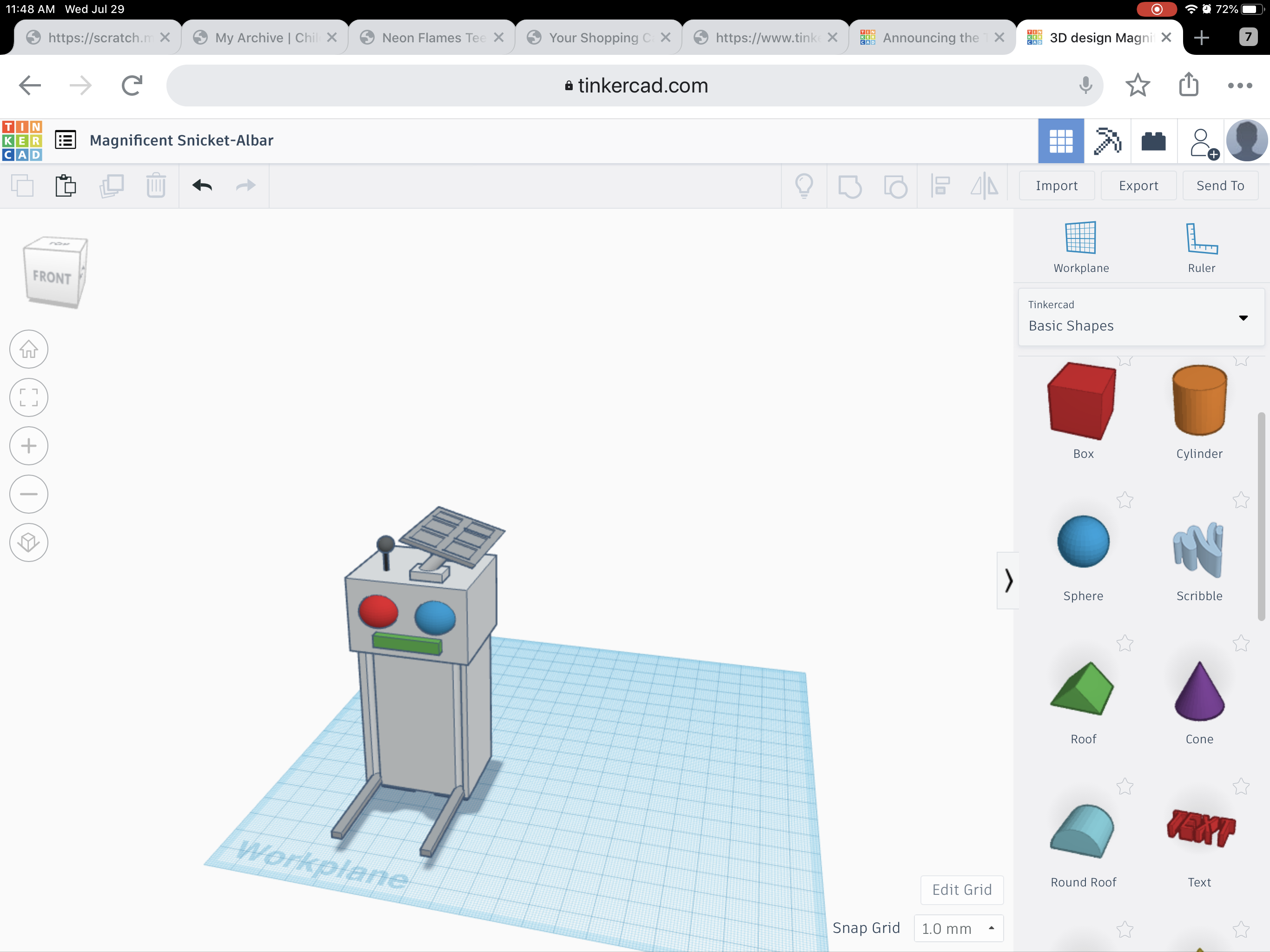The width and height of the screenshot is (1270, 952).
Task: Go to Home view
Action: click(29, 349)
